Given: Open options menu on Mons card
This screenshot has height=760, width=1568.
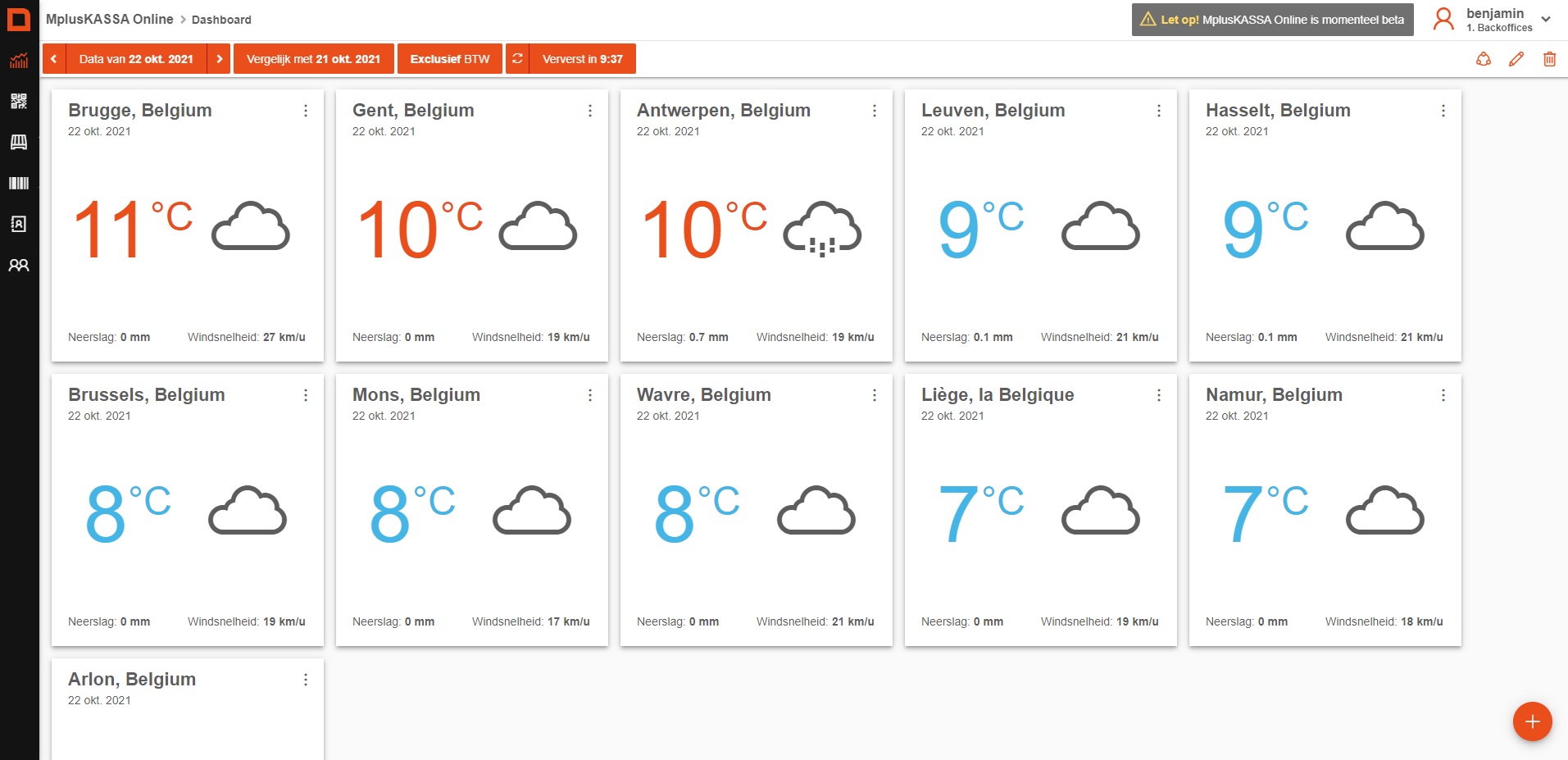Looking at the screenshot, I should tap(590, 395).
